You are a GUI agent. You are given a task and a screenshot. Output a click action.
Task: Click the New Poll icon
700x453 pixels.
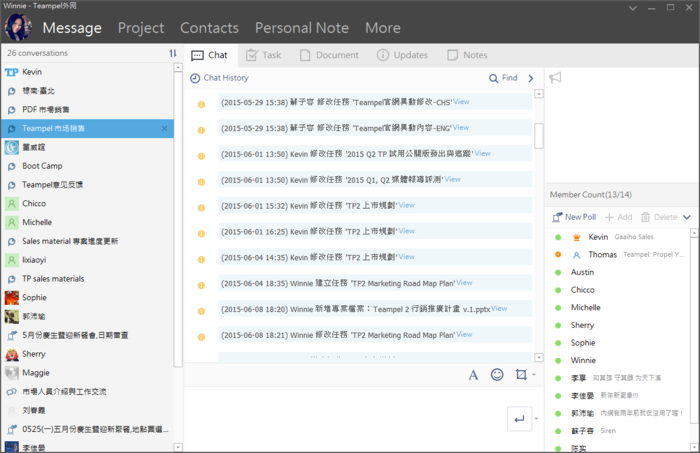(x=557, y=217)
